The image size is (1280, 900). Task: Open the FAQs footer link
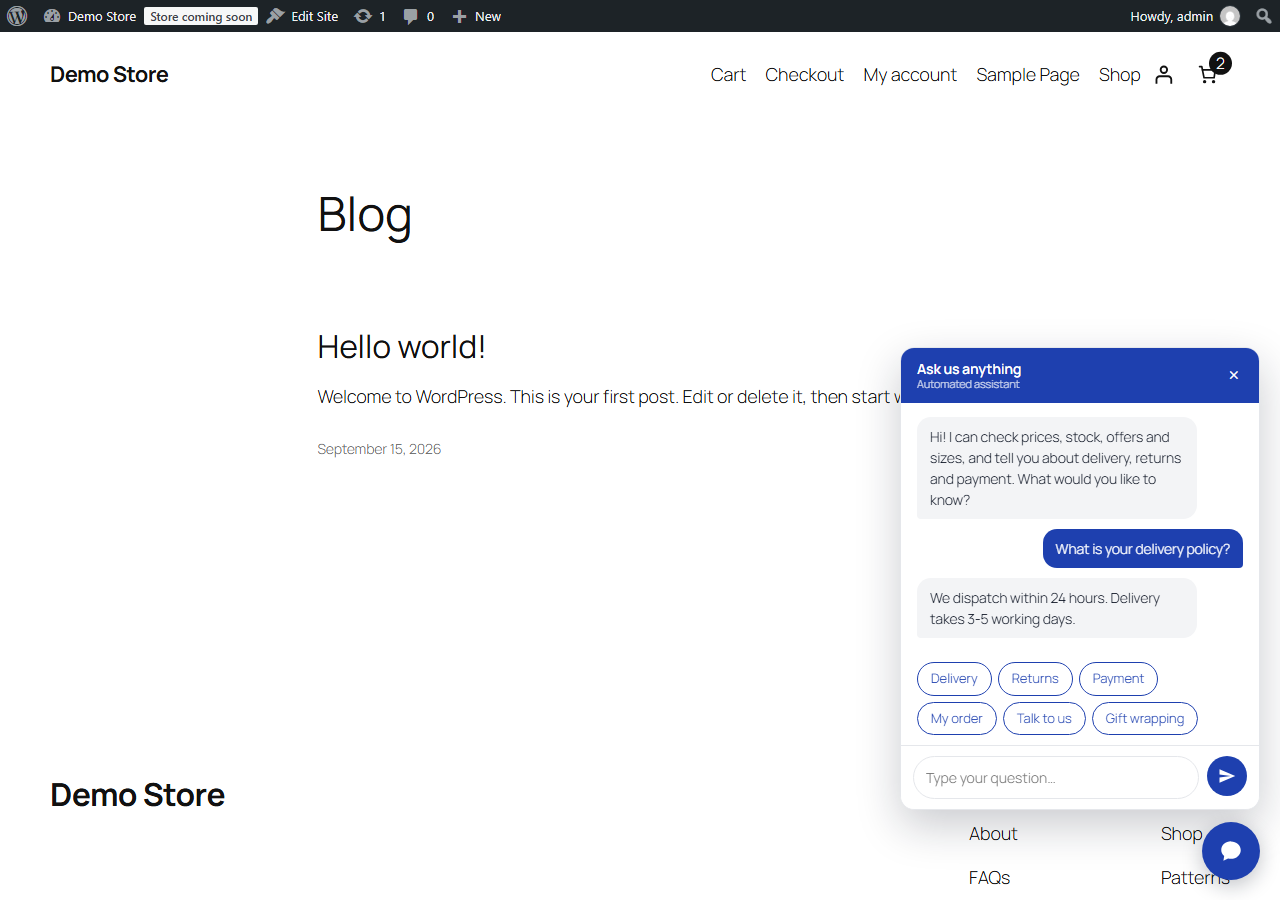989,878
